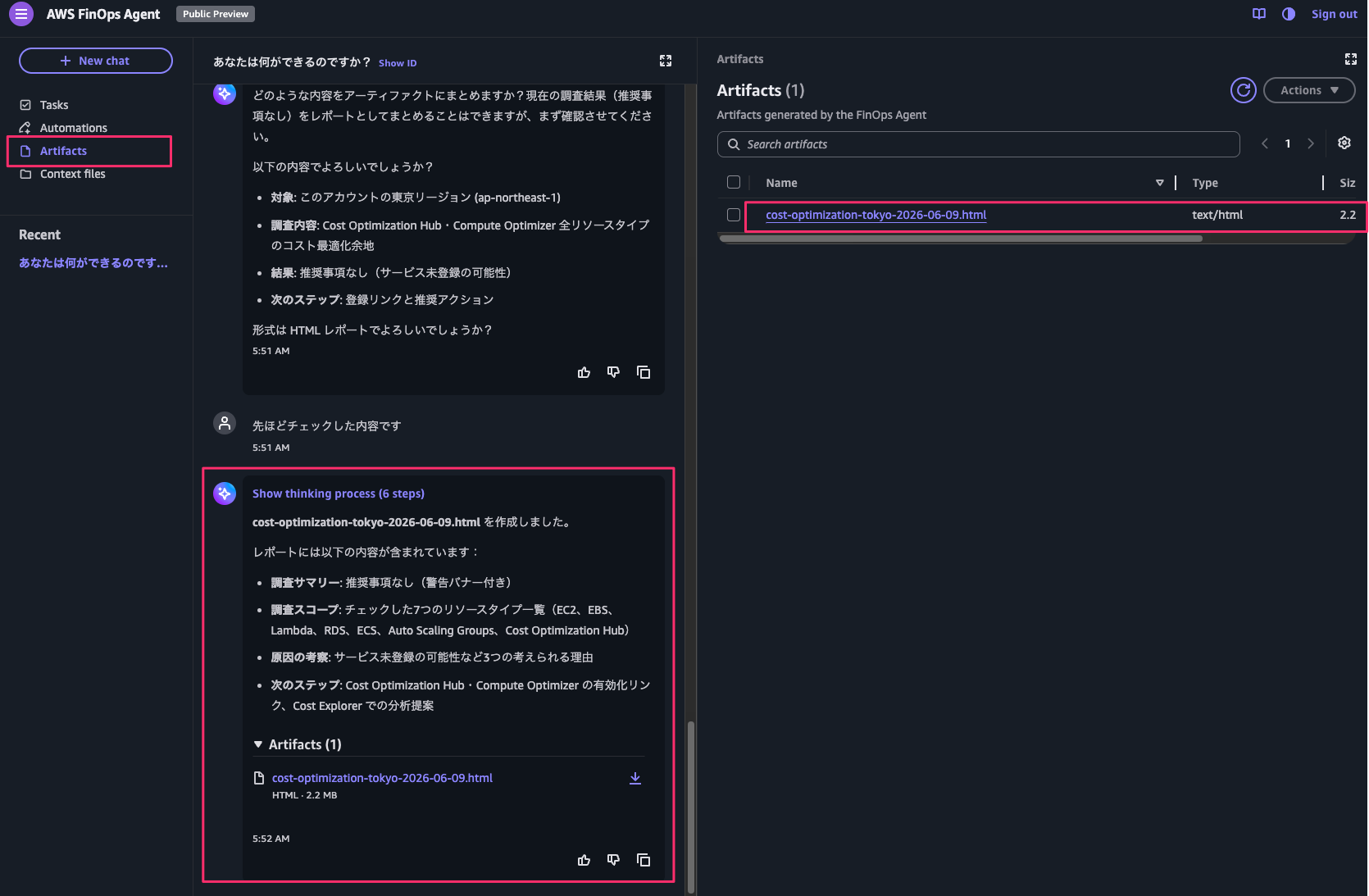Open the documentation book icon
This screenshot has width=1369, height=896.
pos(1259,14)
